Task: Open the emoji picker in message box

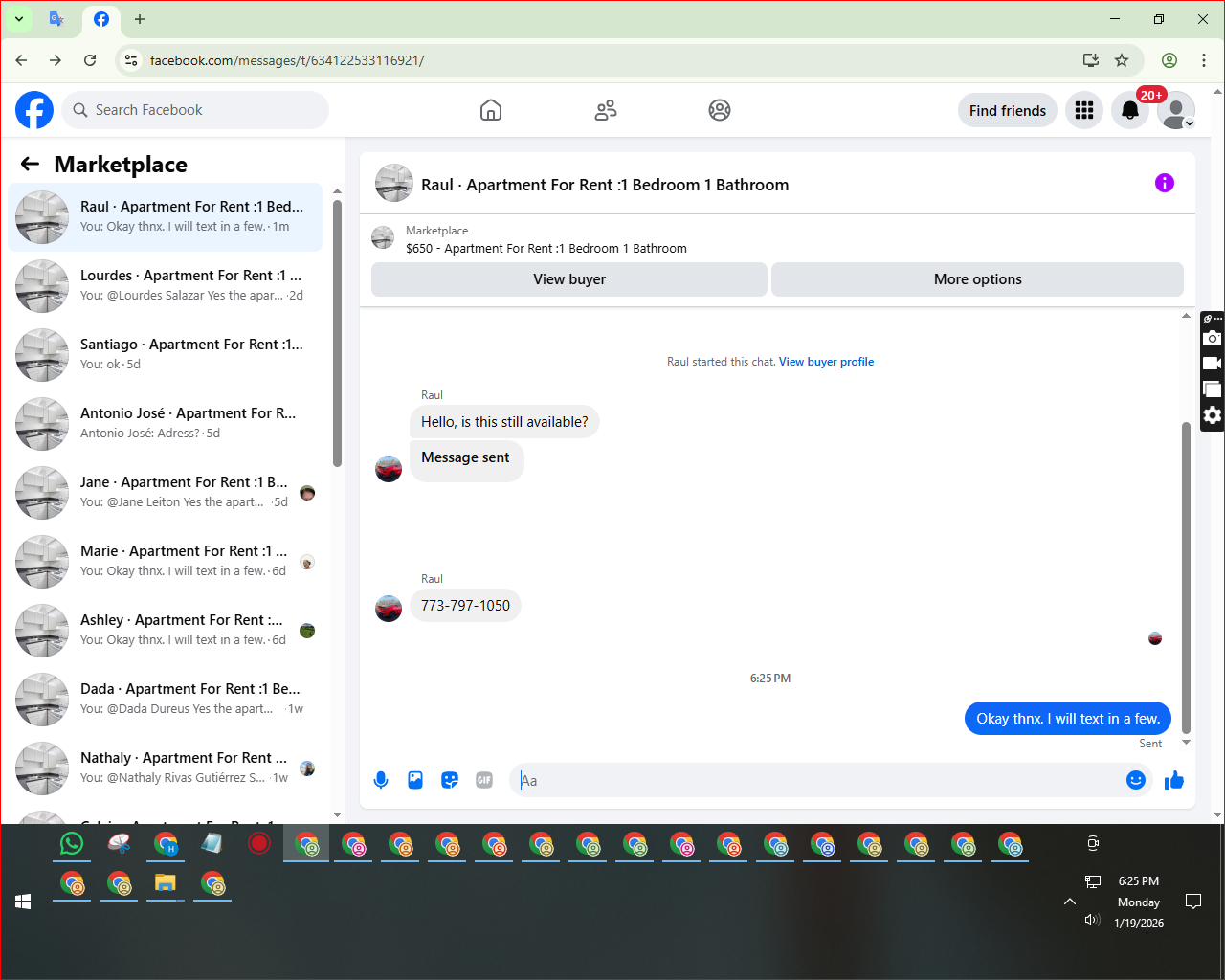Action: coord(1136,780)
